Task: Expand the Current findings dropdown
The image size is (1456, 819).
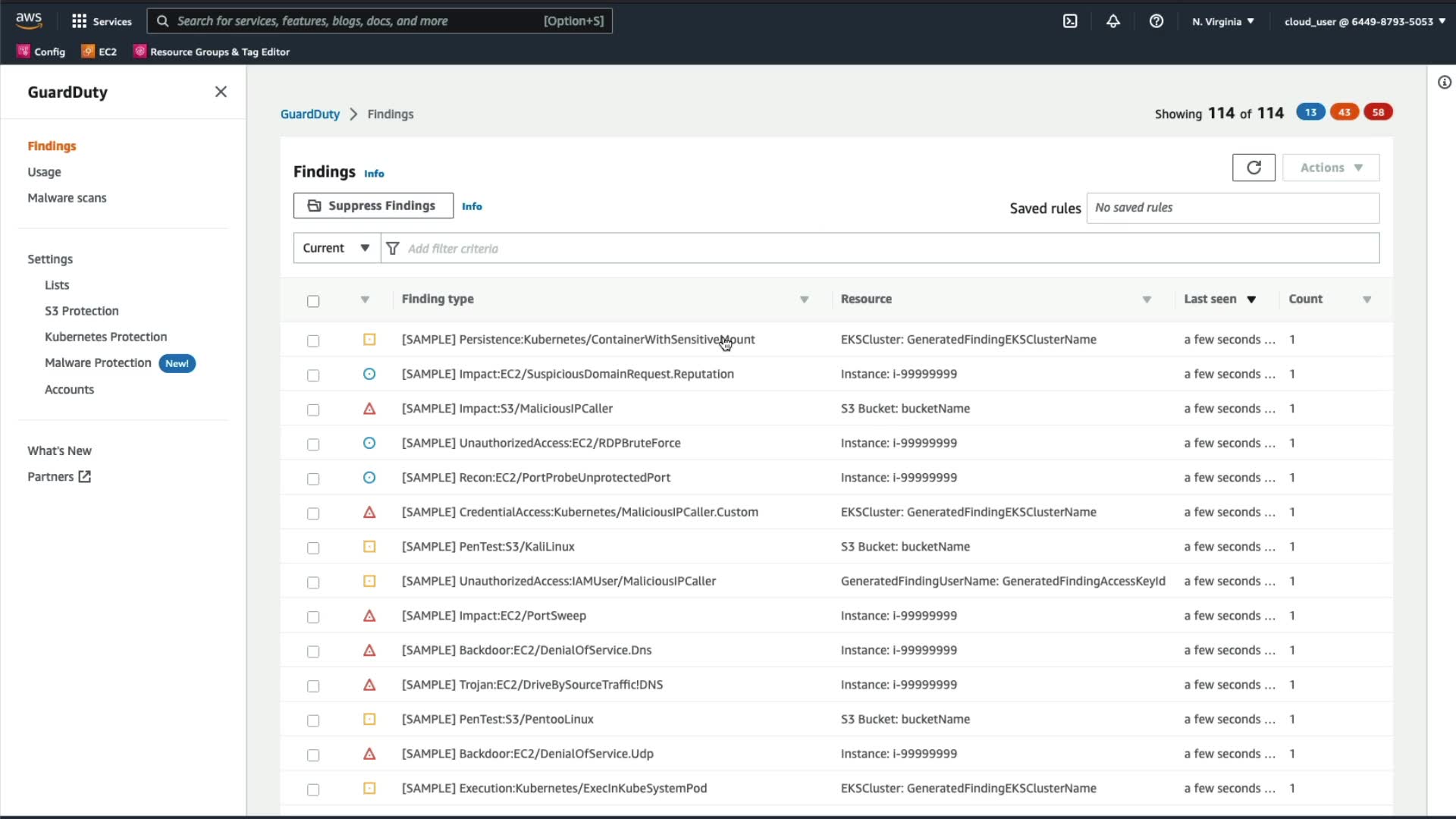Action: pyautogui.click(x=337, y=248)
